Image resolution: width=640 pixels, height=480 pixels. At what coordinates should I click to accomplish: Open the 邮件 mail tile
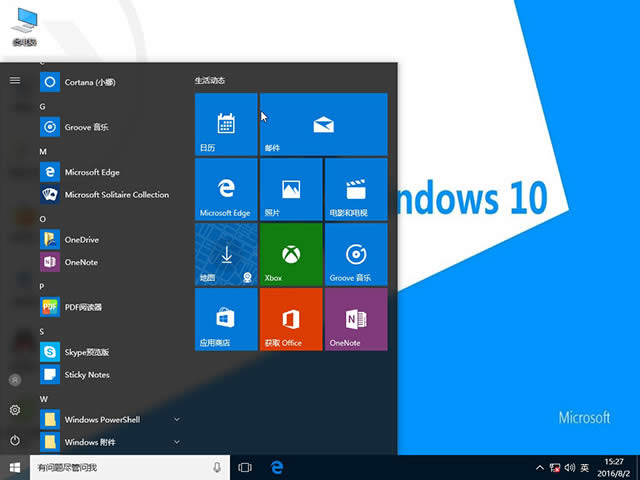(x=323, y=124)
